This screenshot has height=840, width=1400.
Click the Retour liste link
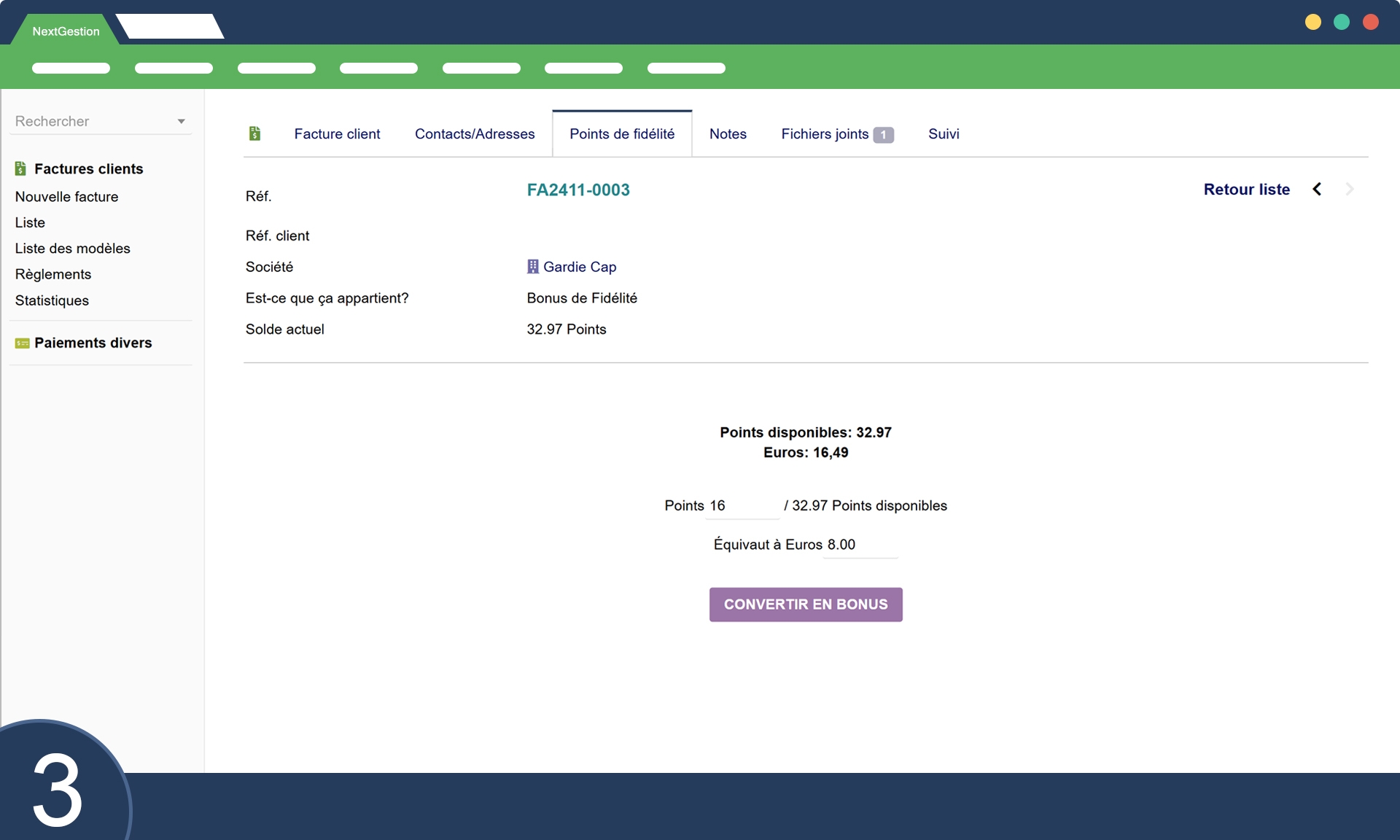[1246, 190]
